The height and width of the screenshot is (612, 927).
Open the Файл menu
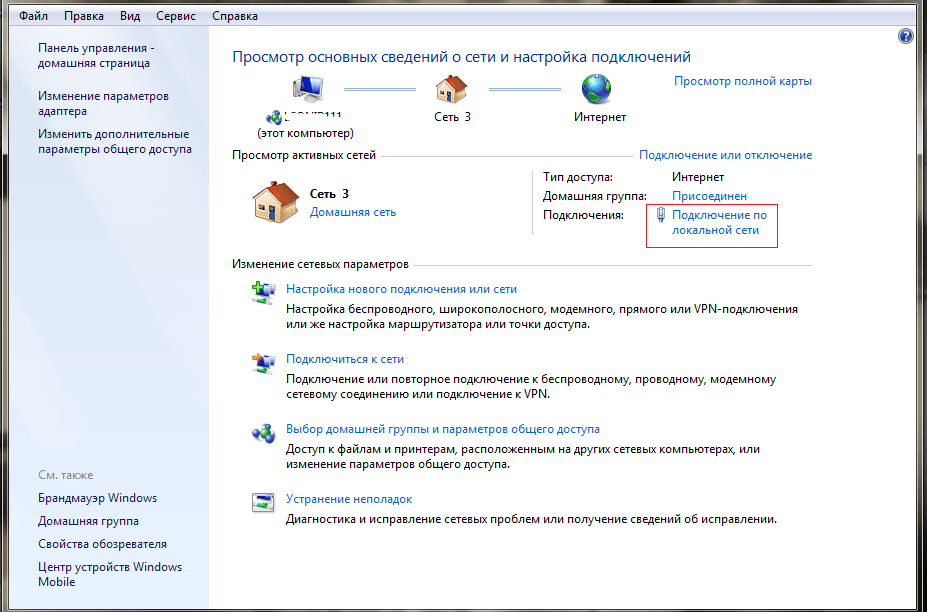(33, 16)
